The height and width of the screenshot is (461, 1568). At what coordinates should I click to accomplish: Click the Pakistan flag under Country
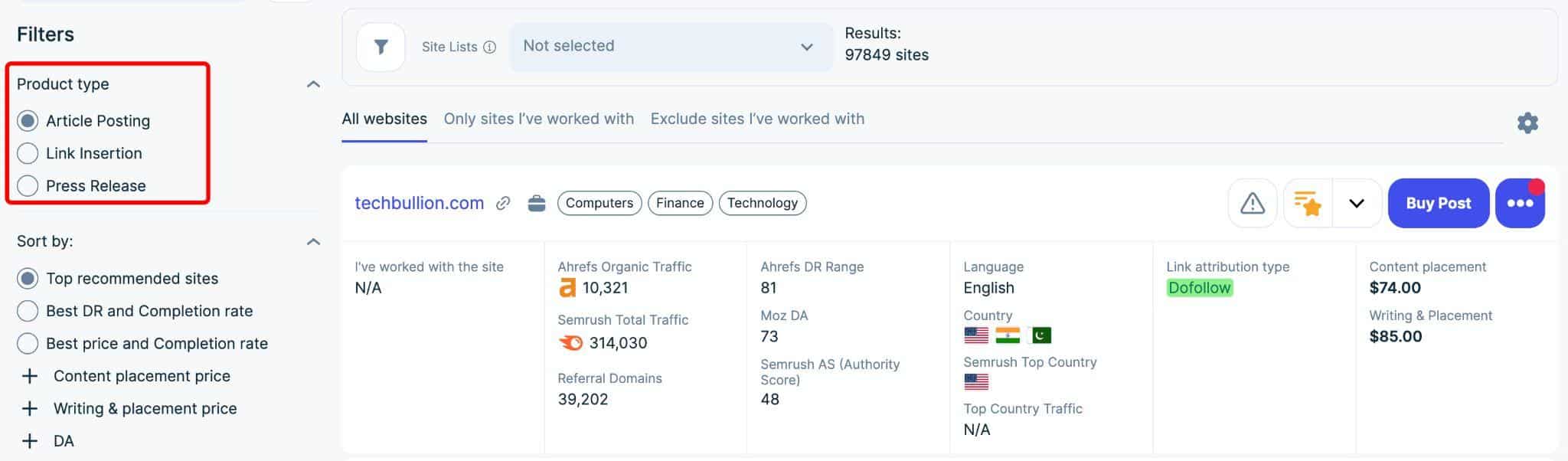[1040, 335]
